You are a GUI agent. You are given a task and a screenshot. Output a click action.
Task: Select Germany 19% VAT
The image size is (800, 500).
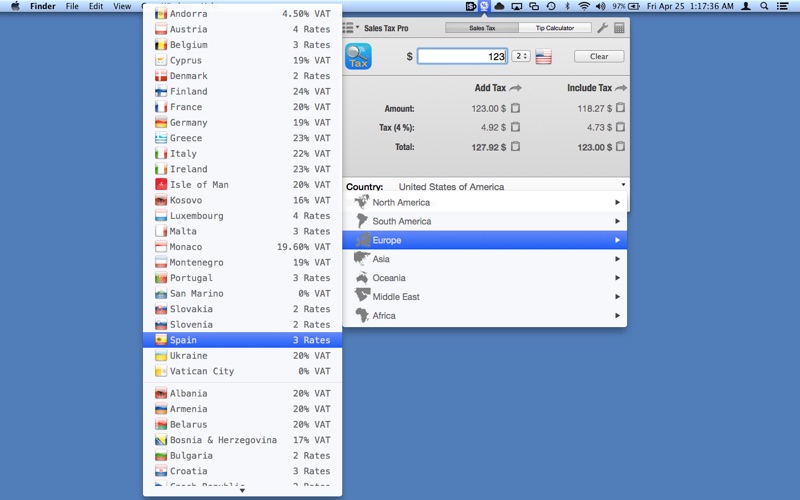242,122
